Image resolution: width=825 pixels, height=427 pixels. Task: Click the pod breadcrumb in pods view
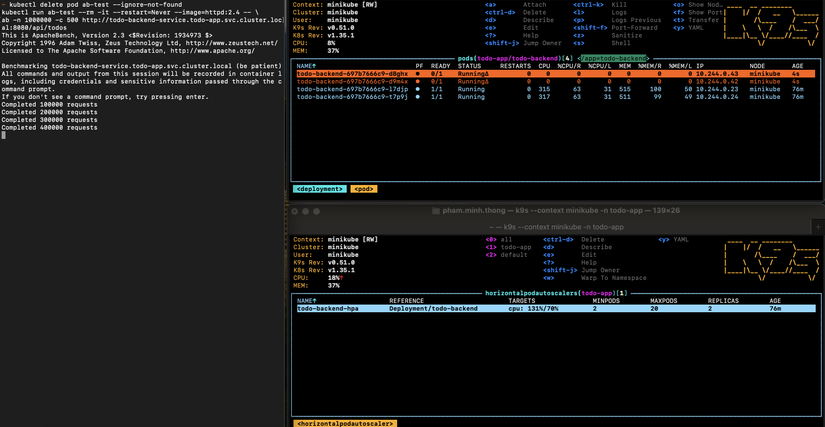(x=364, y=189)
